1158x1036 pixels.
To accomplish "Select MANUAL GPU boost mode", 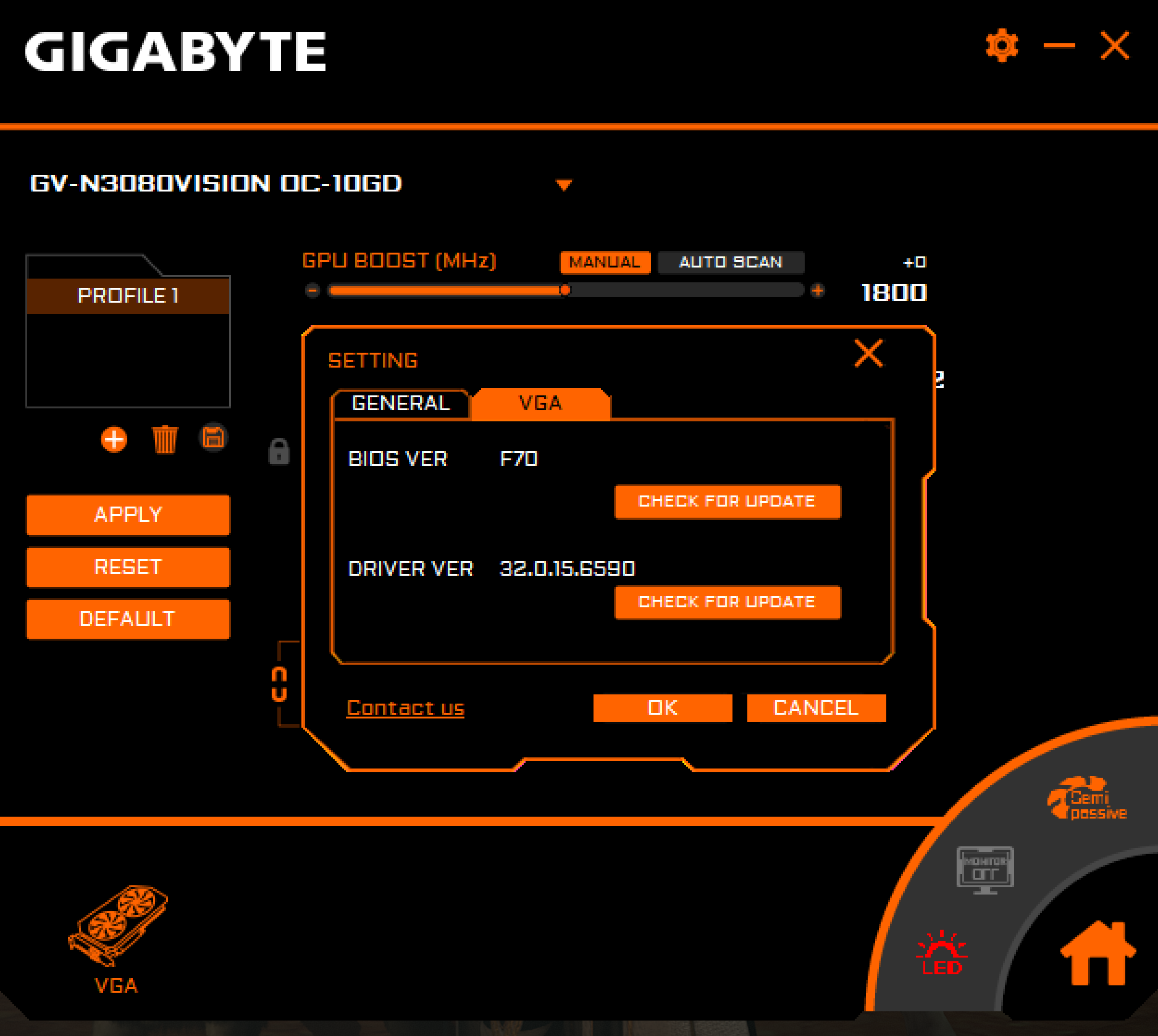I will [605, 262].
